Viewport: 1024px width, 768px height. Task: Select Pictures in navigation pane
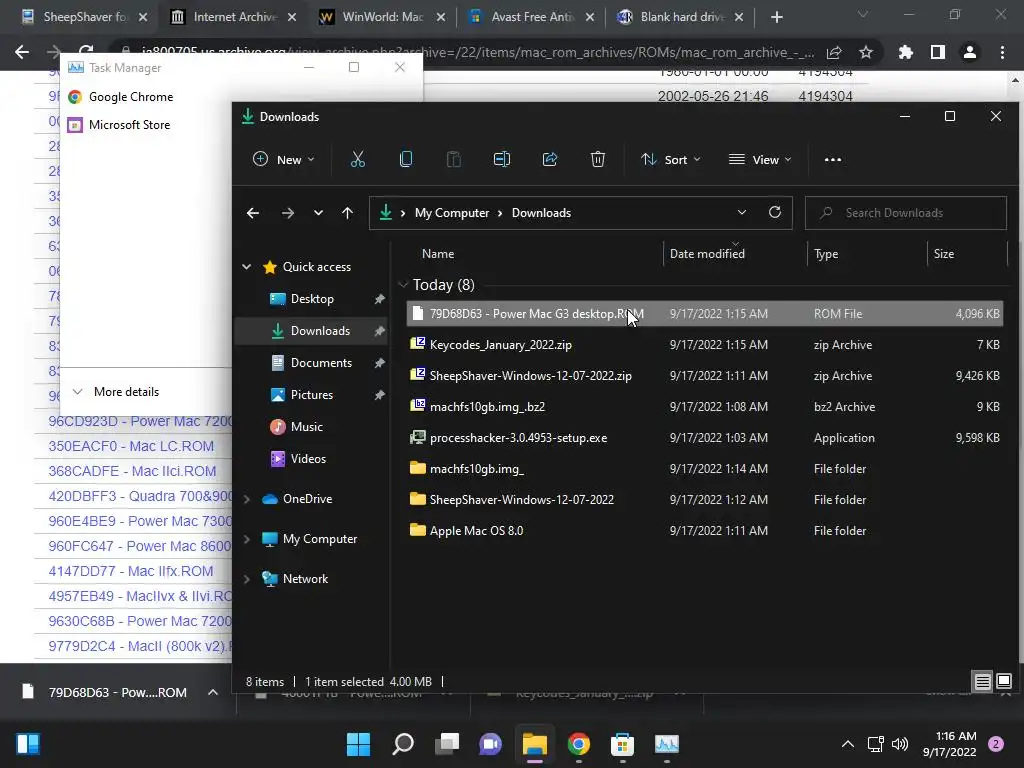312,395
